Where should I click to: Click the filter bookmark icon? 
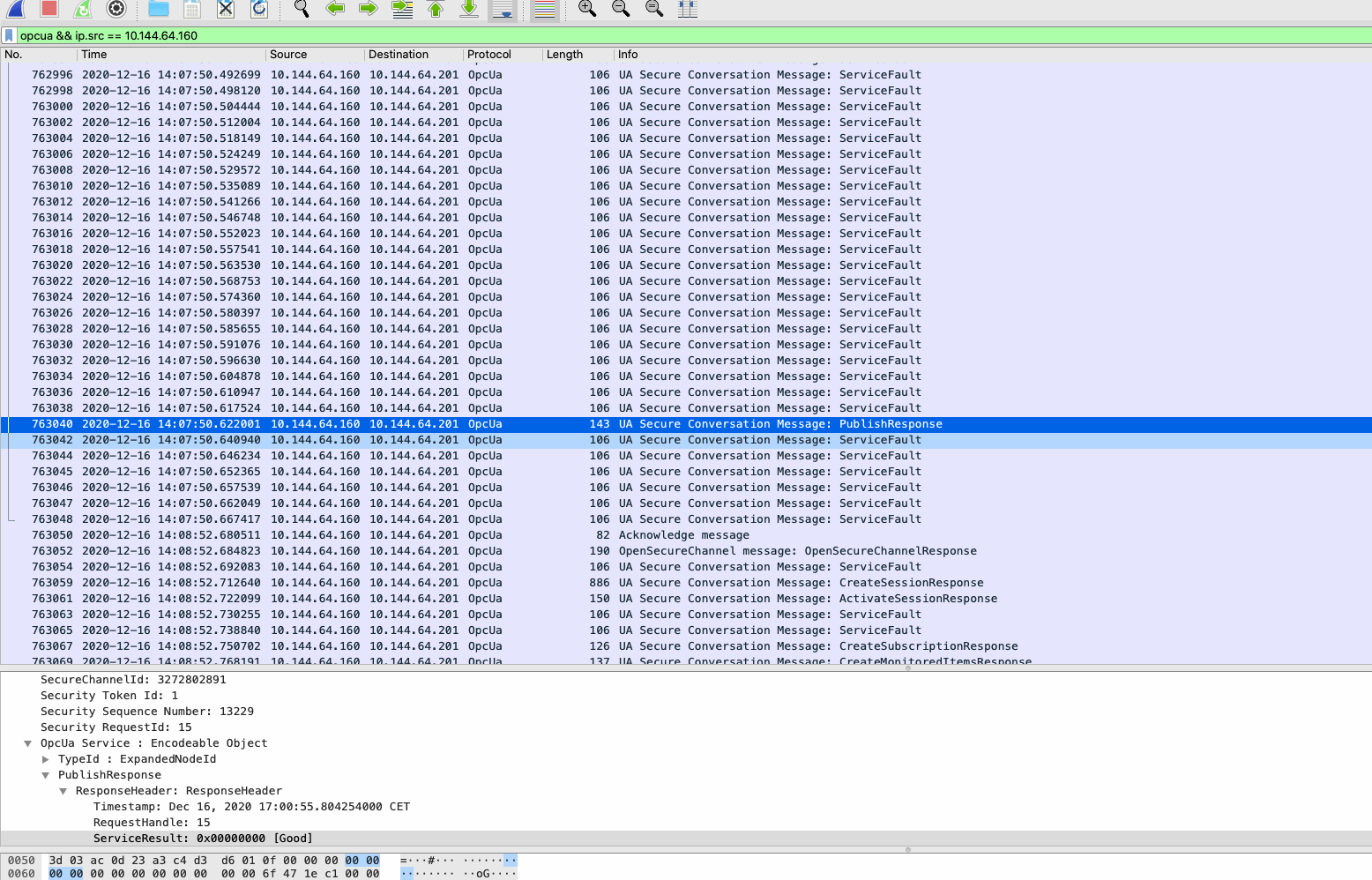[x=9, y=36]
